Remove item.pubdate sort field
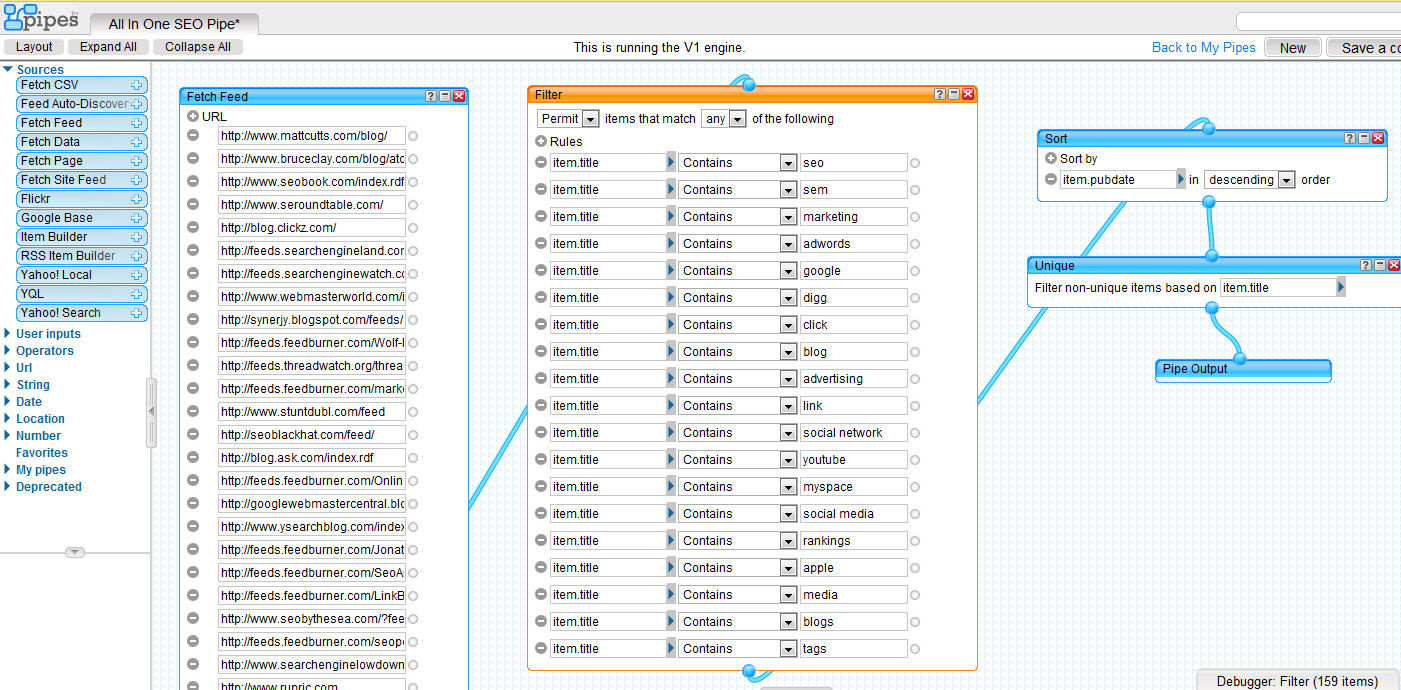Viewport: 1401px width, 690px height. tap(1051, 179)
